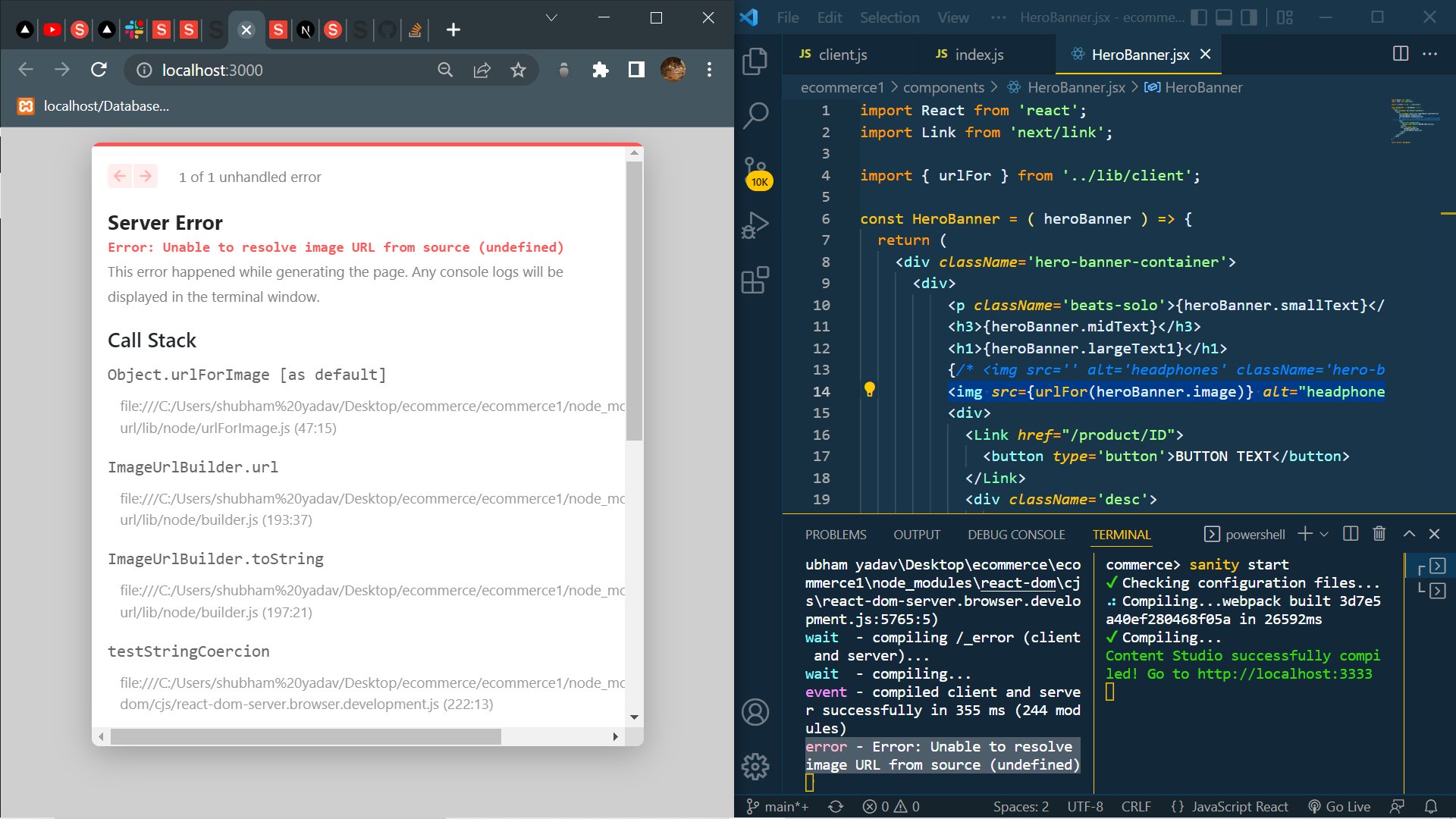Open Chrome's tab search chevron
1456x819 pixels.
pos(552,17)
